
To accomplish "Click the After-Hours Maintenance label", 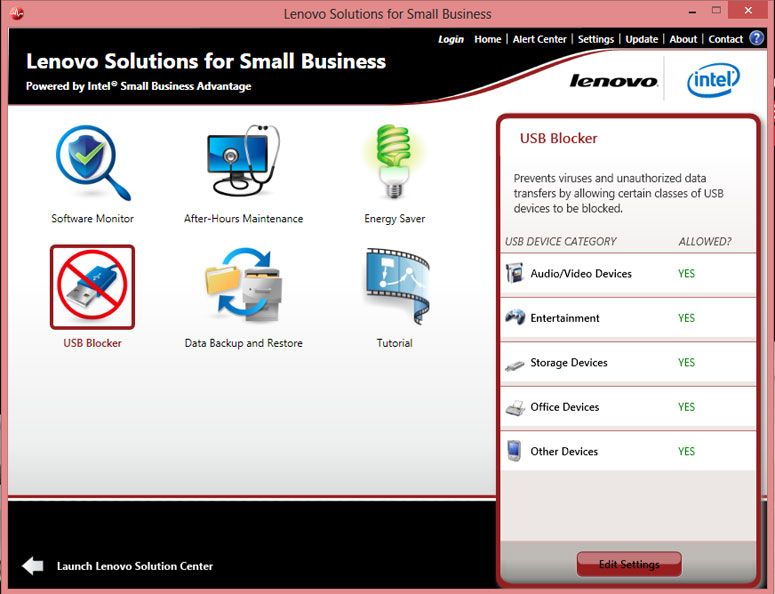I will (243, 218).
